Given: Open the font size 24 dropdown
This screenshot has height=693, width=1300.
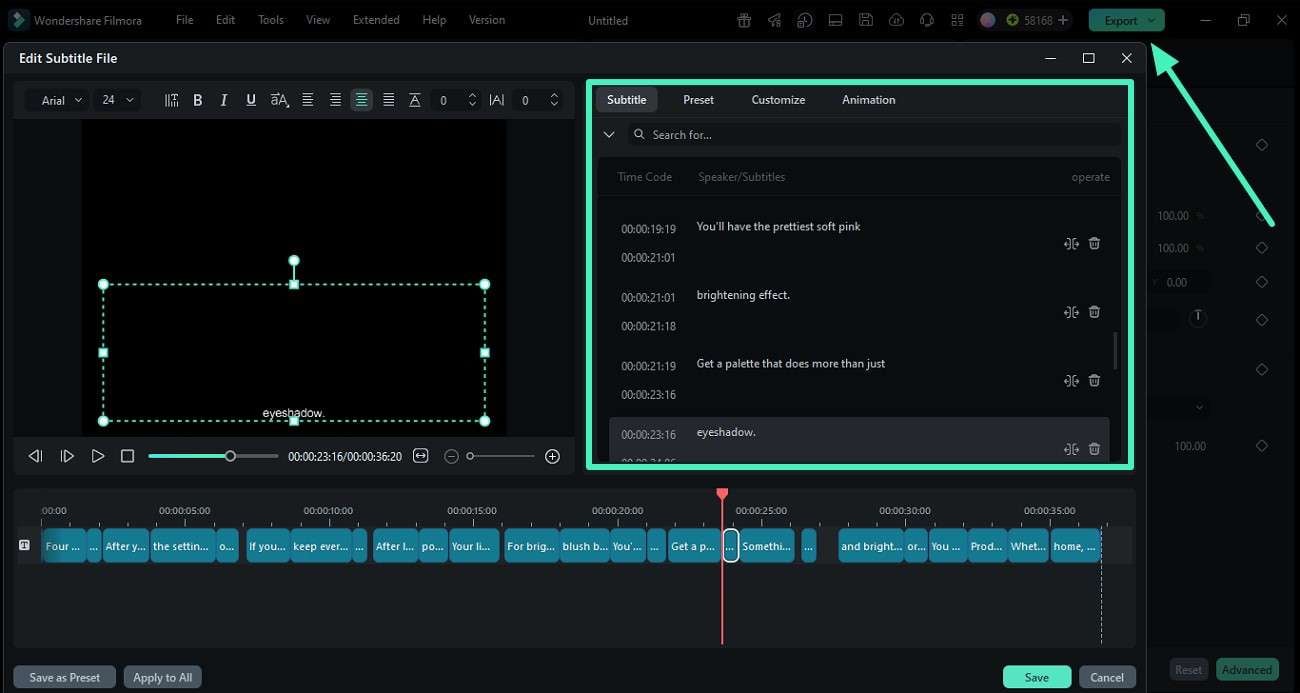Looking at the screenshot, I should pos(117,100).
